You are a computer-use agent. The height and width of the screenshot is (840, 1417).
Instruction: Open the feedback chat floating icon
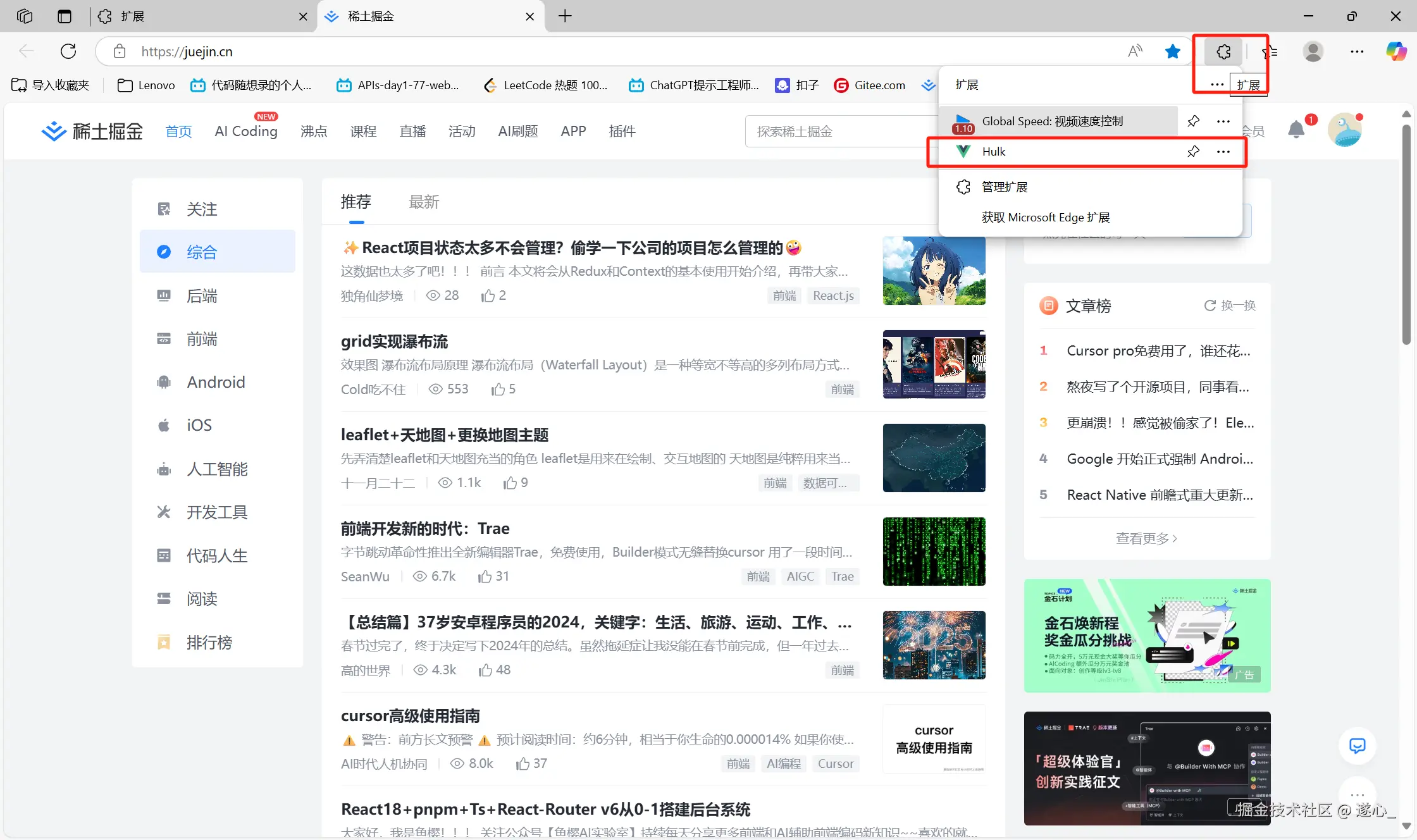[x=1357, y=746]
